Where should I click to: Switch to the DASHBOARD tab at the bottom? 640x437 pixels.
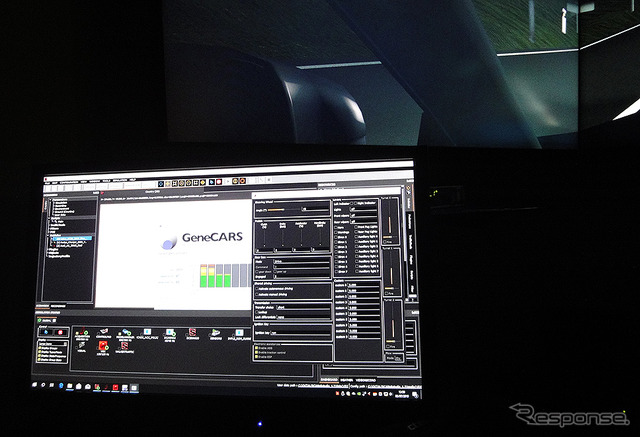click(331, 379)
